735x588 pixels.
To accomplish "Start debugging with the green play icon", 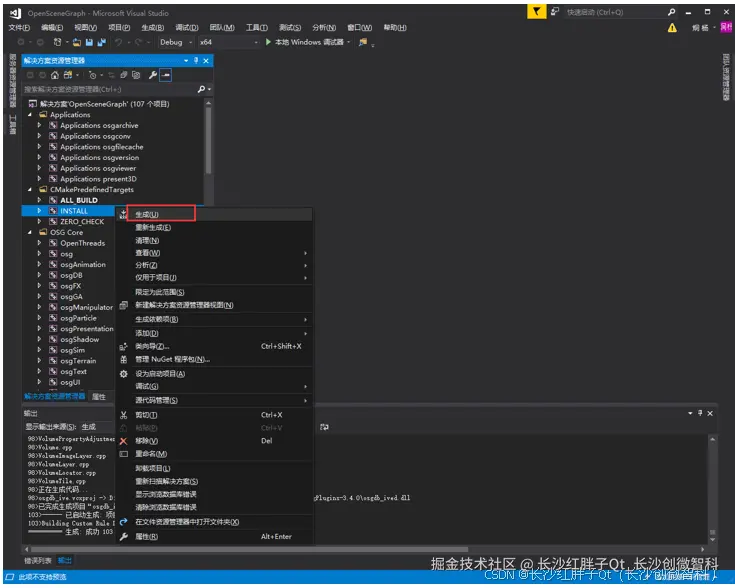I will pyautogui.click(x=268, y=42).
